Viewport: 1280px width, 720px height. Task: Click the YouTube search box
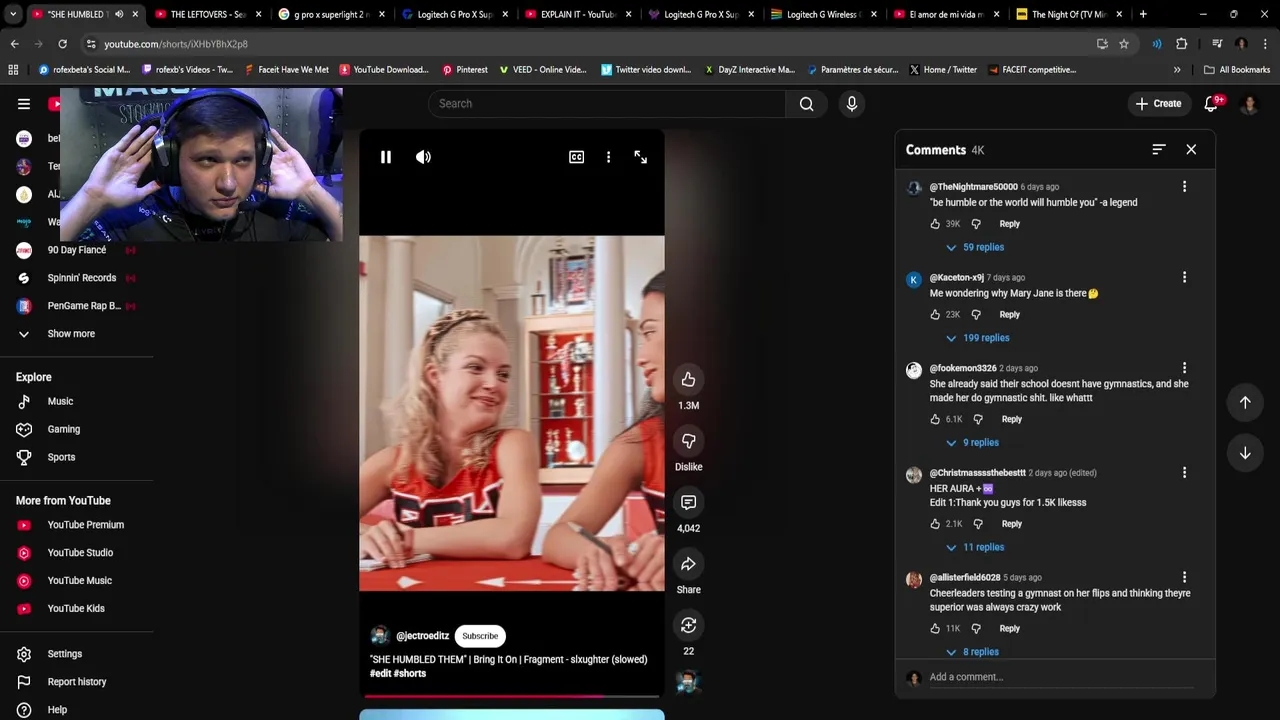(x=607, y=104)
